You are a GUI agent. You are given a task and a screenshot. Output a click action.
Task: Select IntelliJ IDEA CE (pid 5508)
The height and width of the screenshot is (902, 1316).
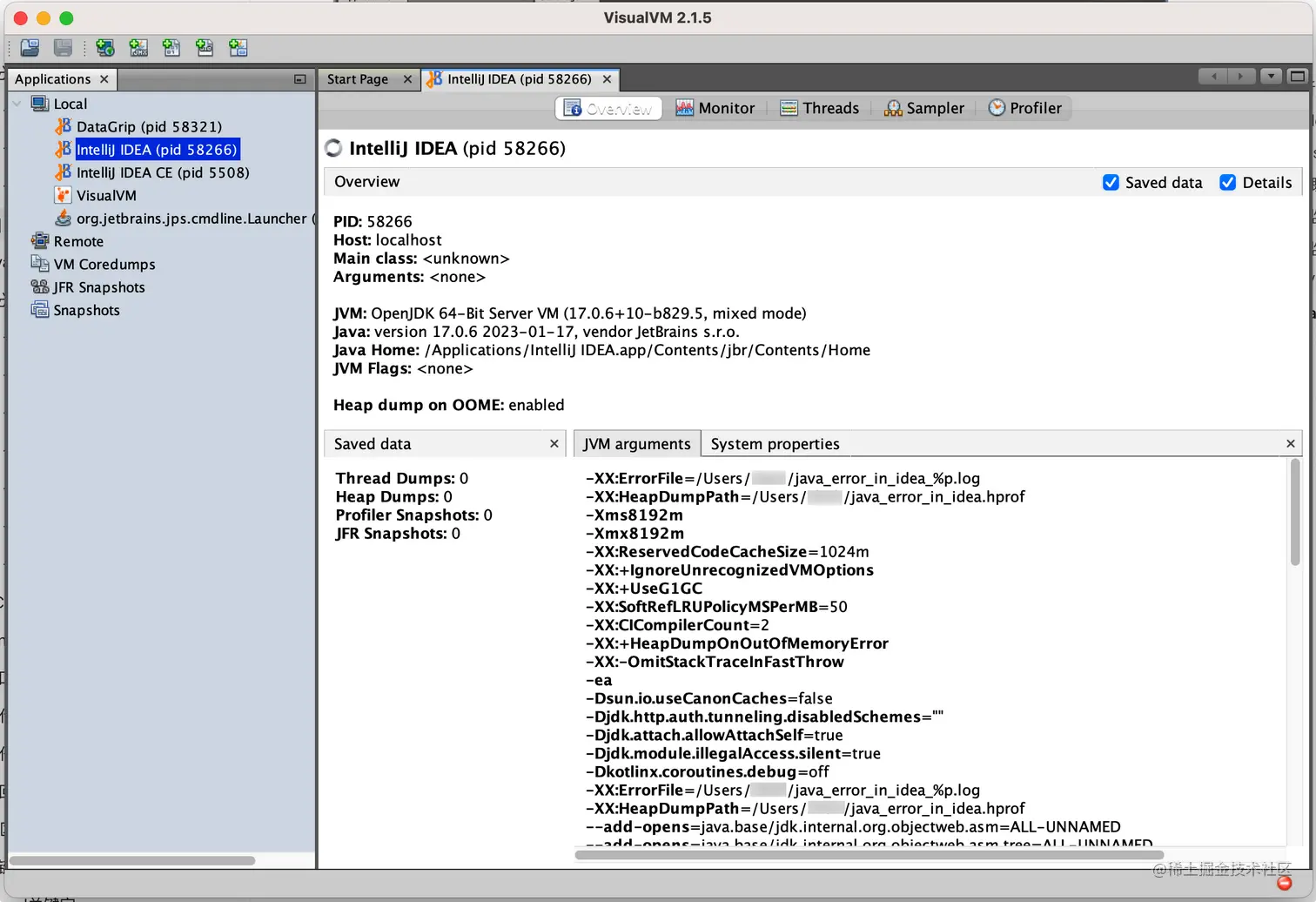pyautogui.click(x=163, y=172)
